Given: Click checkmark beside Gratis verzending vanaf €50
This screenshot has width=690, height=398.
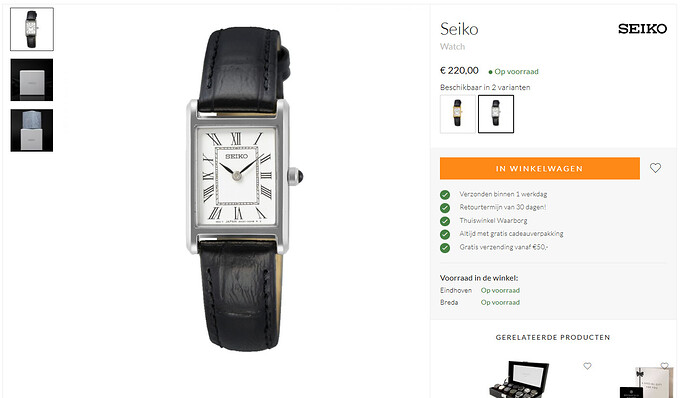Looking at the screenshot, I should tap(445, 247).
